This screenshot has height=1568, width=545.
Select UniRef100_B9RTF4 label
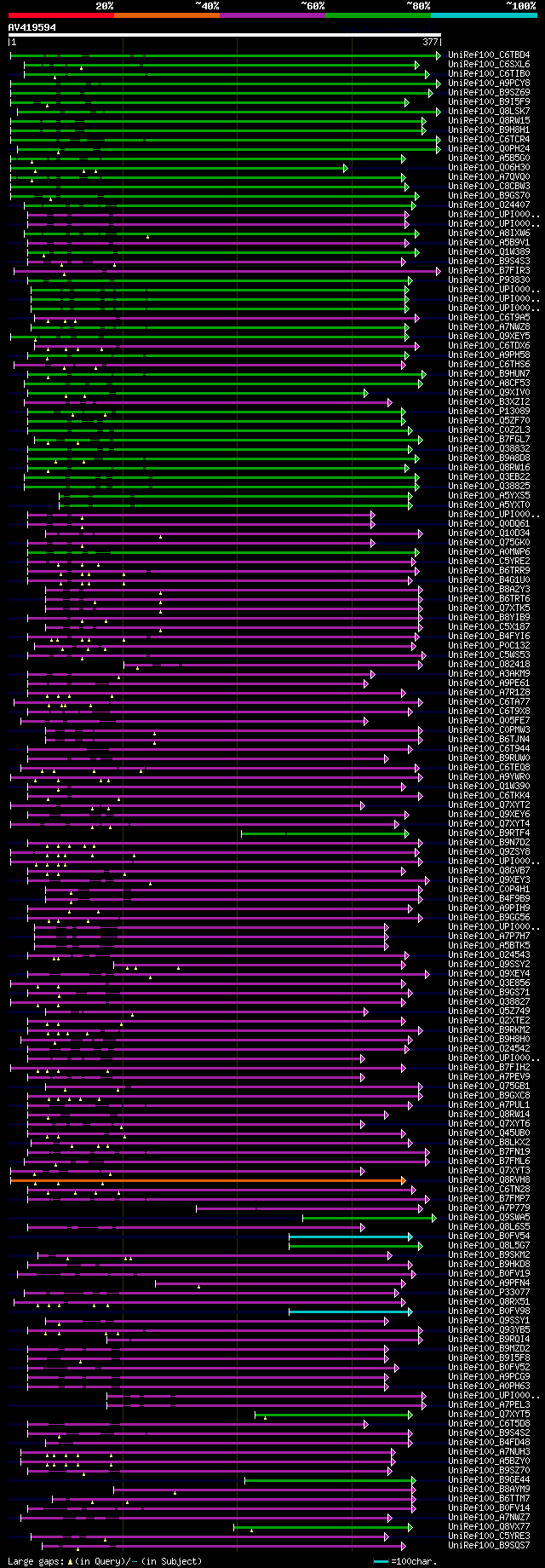(489, 833)
